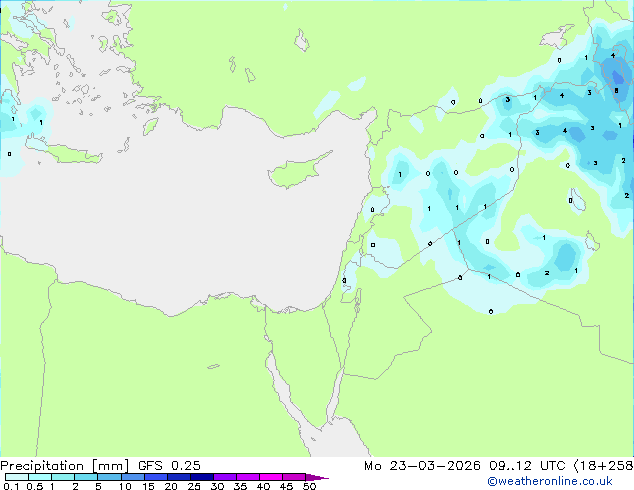Click the "GFS 0.25" model label

[169, 466]
